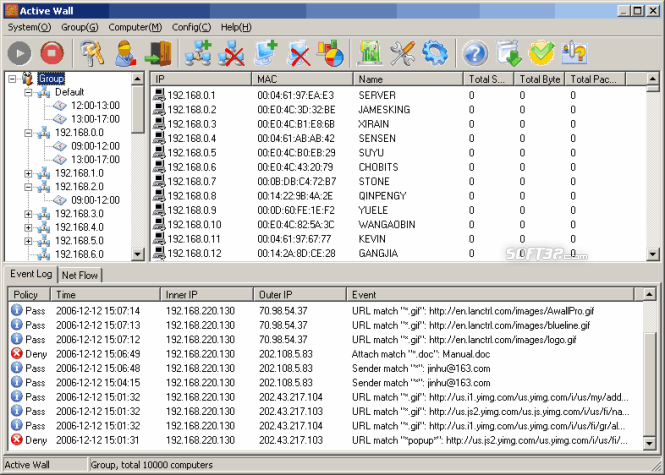Click the group tree scrollbar down arrow

[x=137, y=254]
